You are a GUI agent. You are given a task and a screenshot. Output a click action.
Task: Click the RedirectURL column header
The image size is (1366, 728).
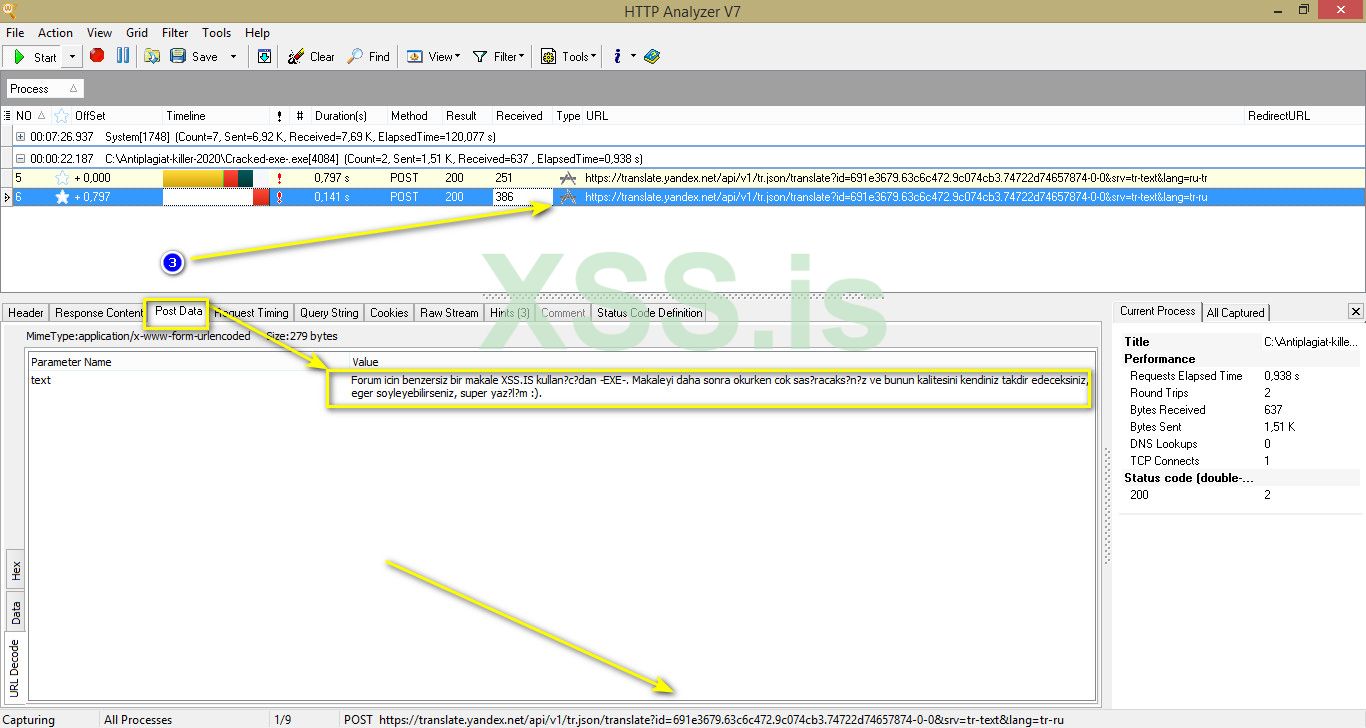1303,116
